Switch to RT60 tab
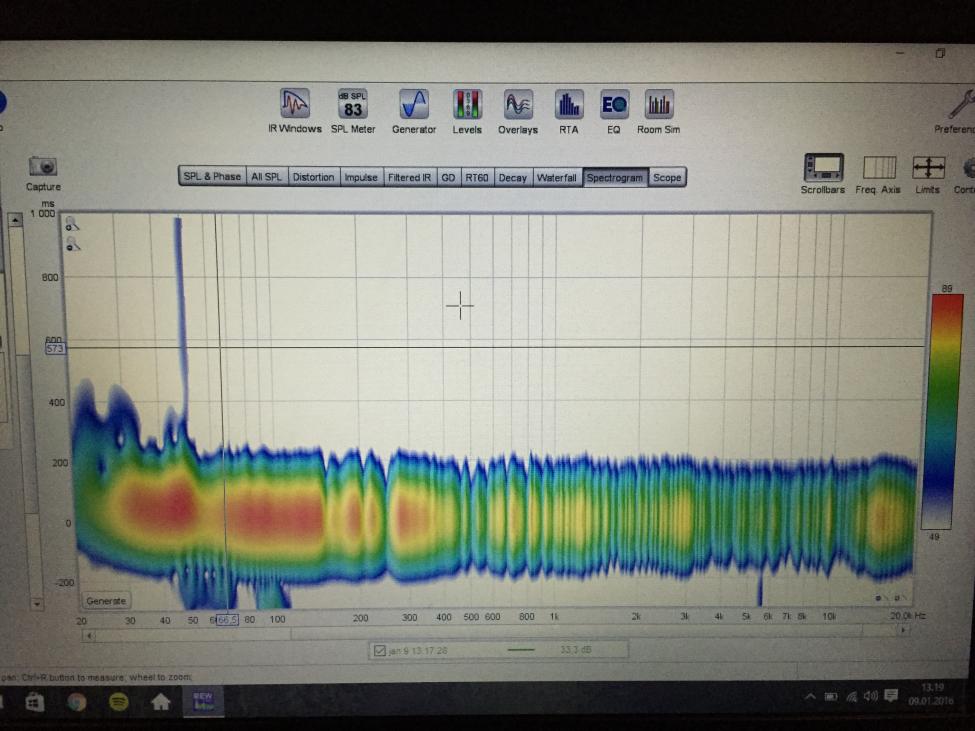 point(477,177)
